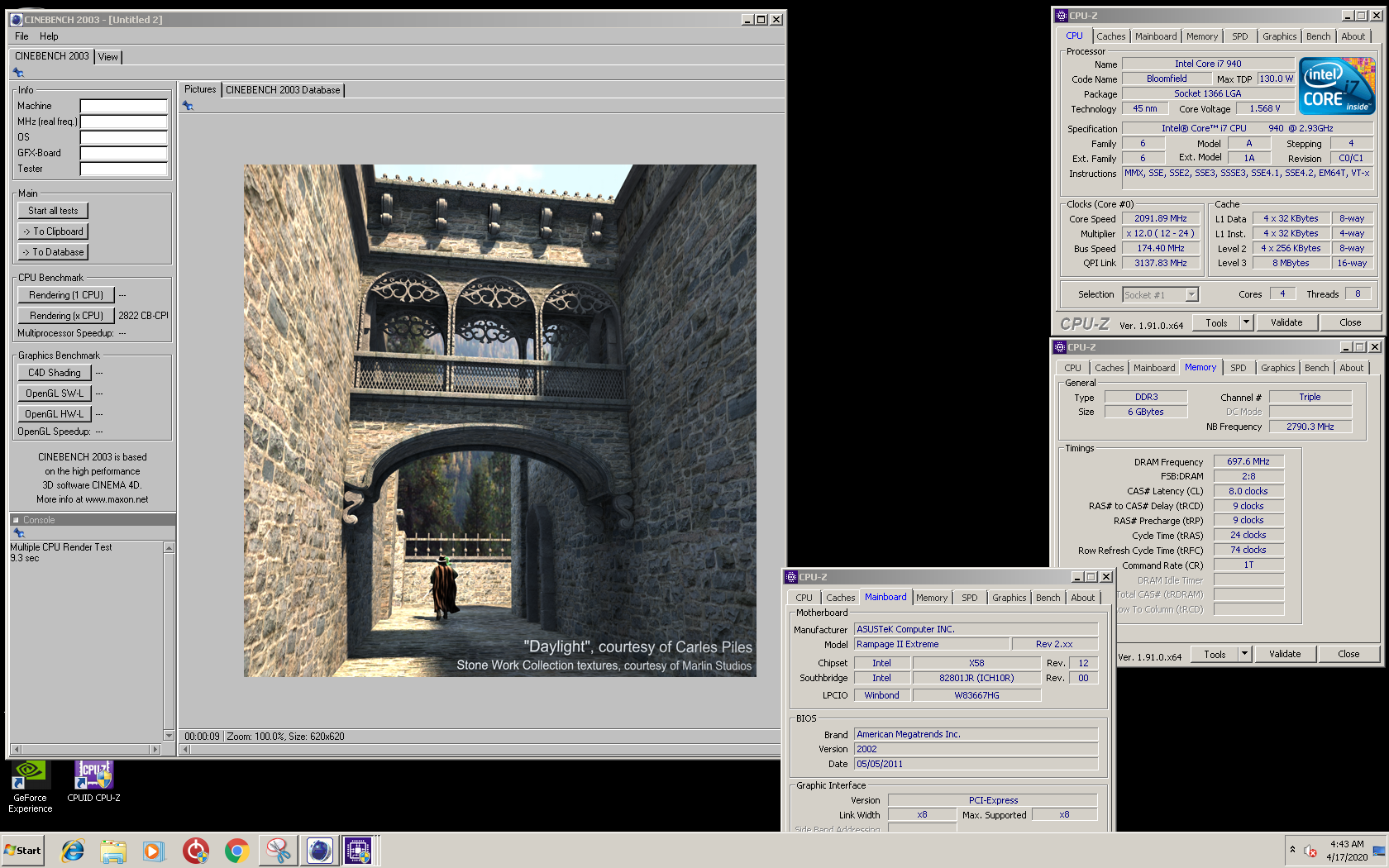
Task: Click the MHz (real freq.) input field
Action: pyautogui.click(x=124, y=122)
